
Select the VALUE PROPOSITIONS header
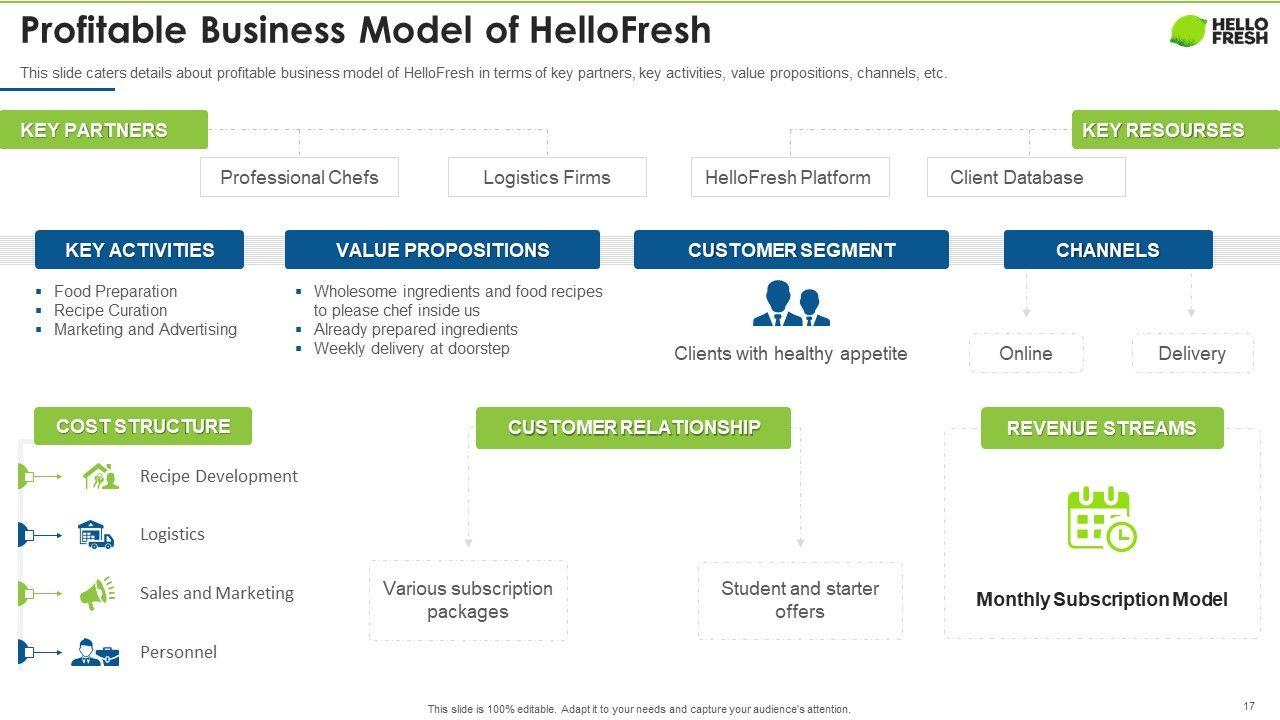[x=442, y=250]
